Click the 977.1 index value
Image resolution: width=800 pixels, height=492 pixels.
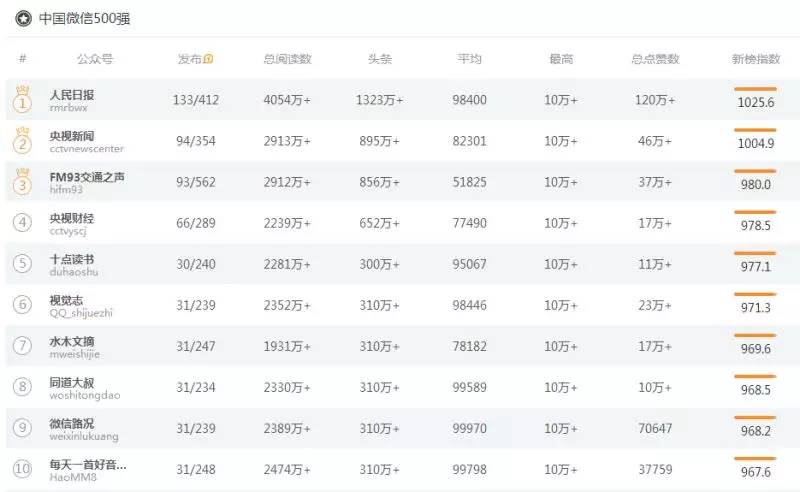[x=756, y=266]
